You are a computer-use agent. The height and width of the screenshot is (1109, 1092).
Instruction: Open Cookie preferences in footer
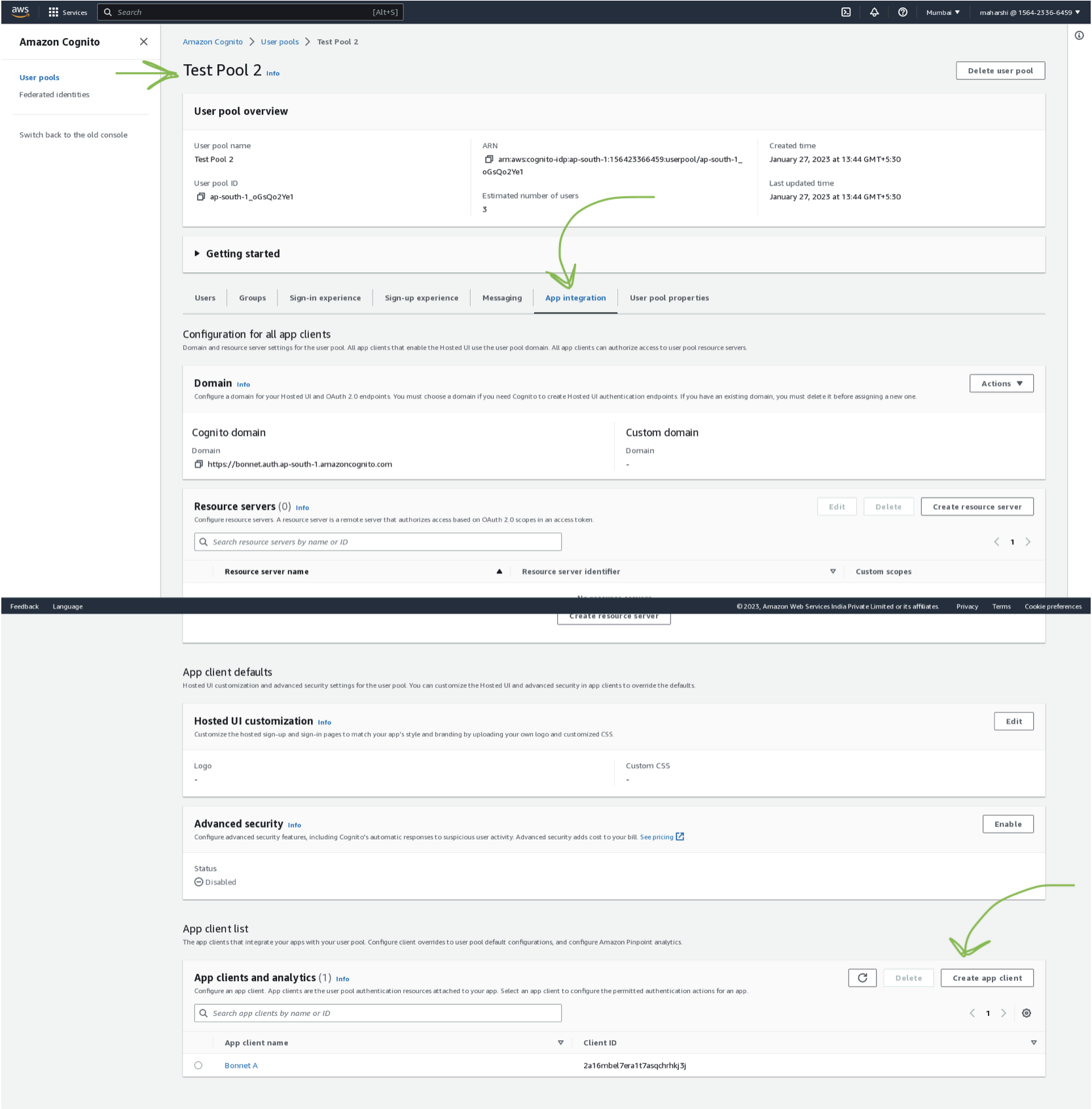(x=1053, y=606)
